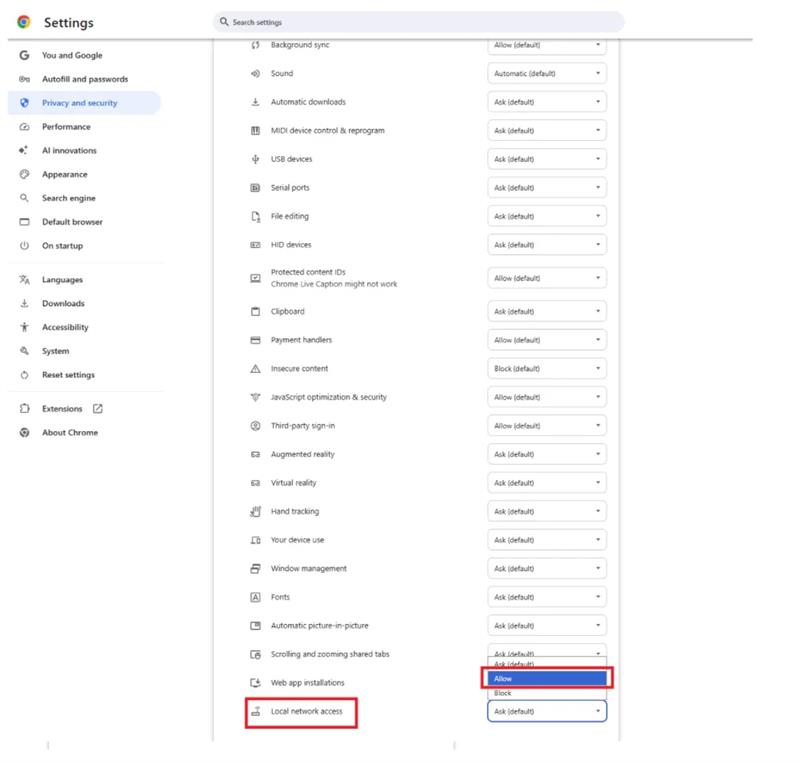Open the Fonts permission dropdown
The height and width of the screenshot is (763, 800).
pos(546,597)
